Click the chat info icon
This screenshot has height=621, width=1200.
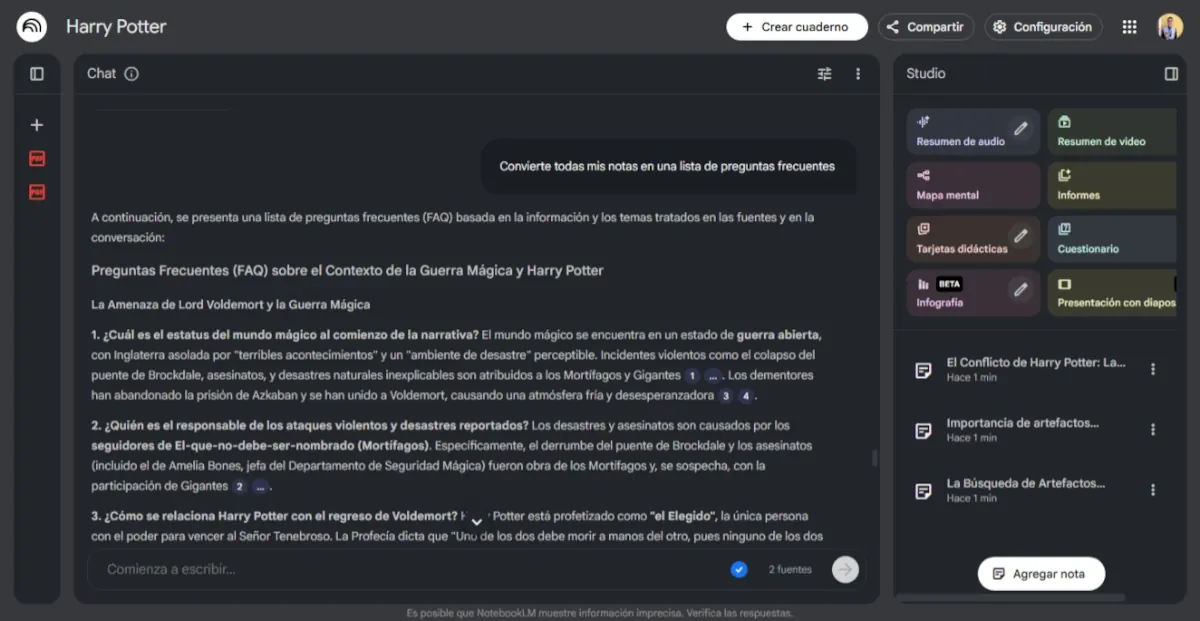pyautogui.click(x=131, y=73)
